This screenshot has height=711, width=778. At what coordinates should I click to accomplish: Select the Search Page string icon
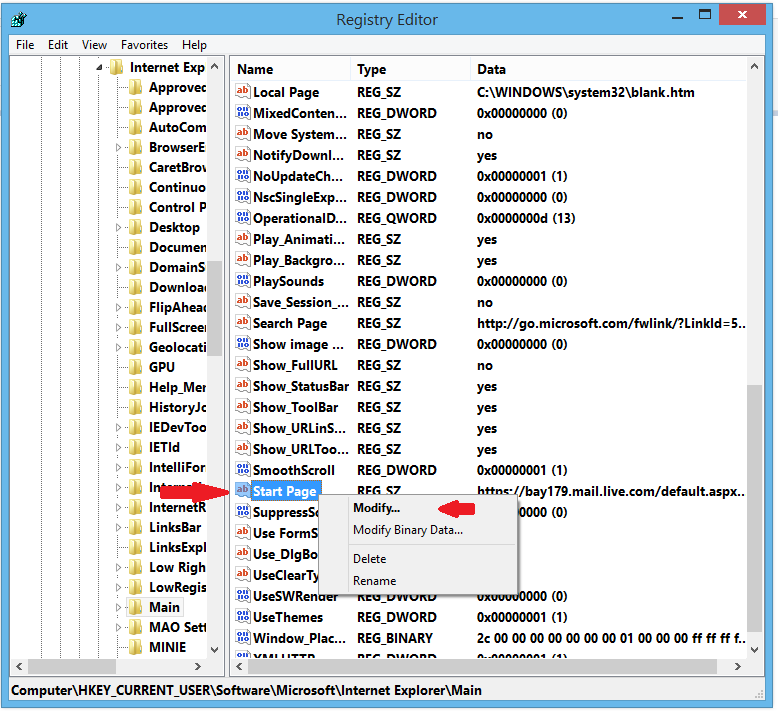click(243, 323)
